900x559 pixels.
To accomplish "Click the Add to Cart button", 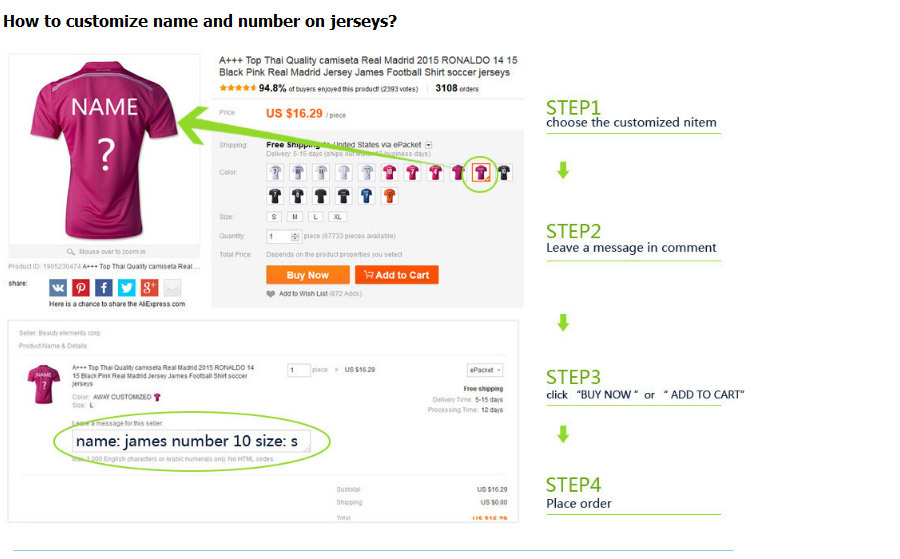I will [396, 275].
